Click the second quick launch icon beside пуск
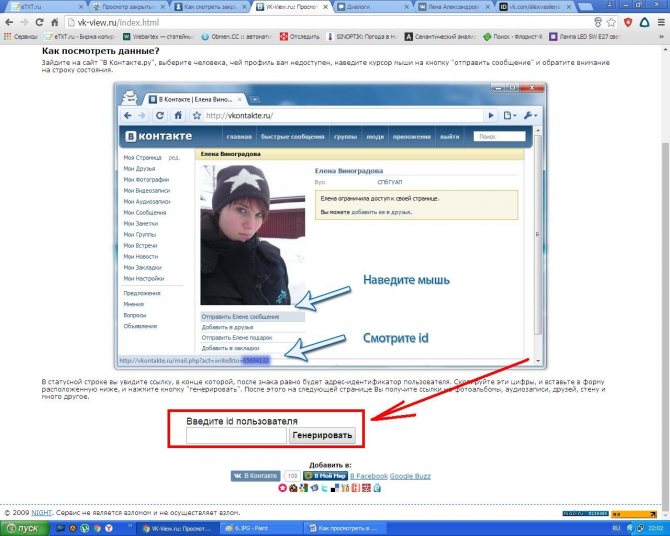The width and height of the screenshot is (670, 536). 73,528
